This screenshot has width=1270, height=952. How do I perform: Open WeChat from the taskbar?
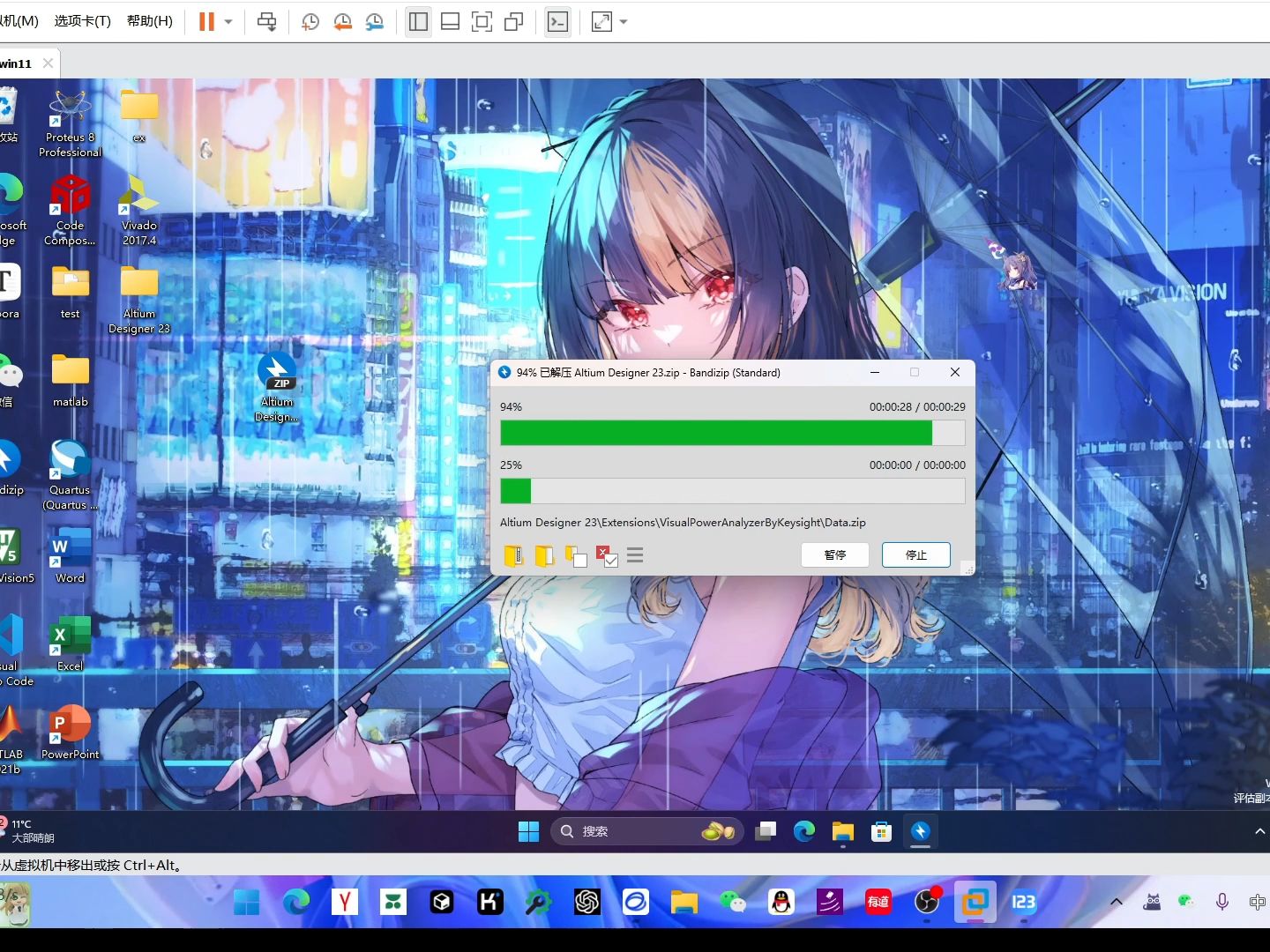733,902
